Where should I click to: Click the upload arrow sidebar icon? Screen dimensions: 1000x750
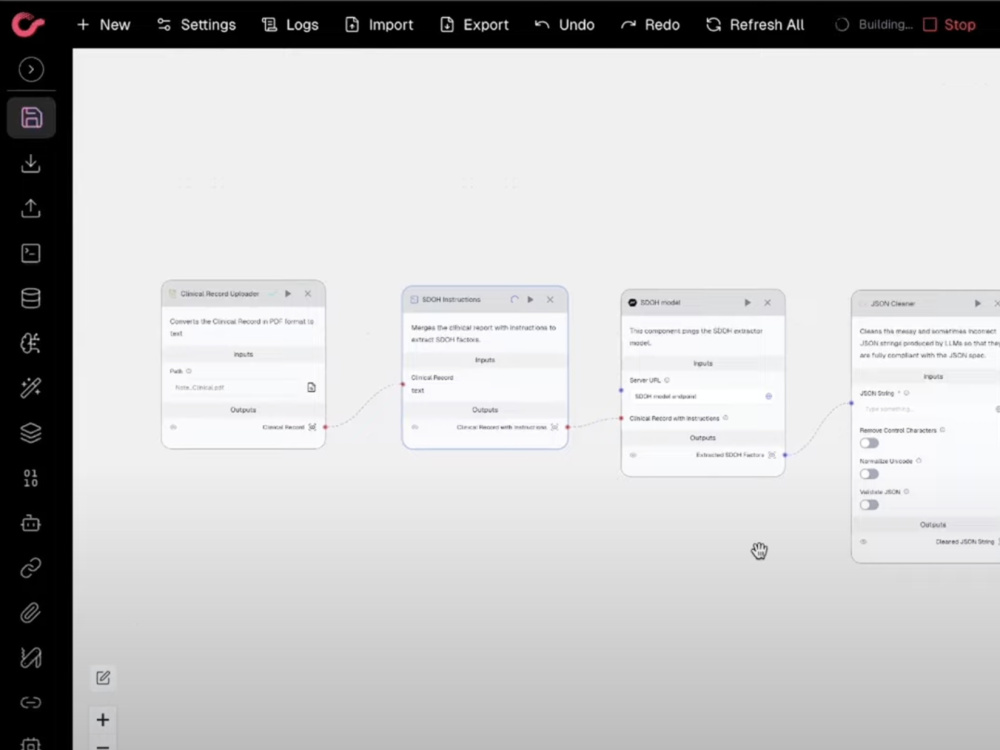(x=31, y=209)
